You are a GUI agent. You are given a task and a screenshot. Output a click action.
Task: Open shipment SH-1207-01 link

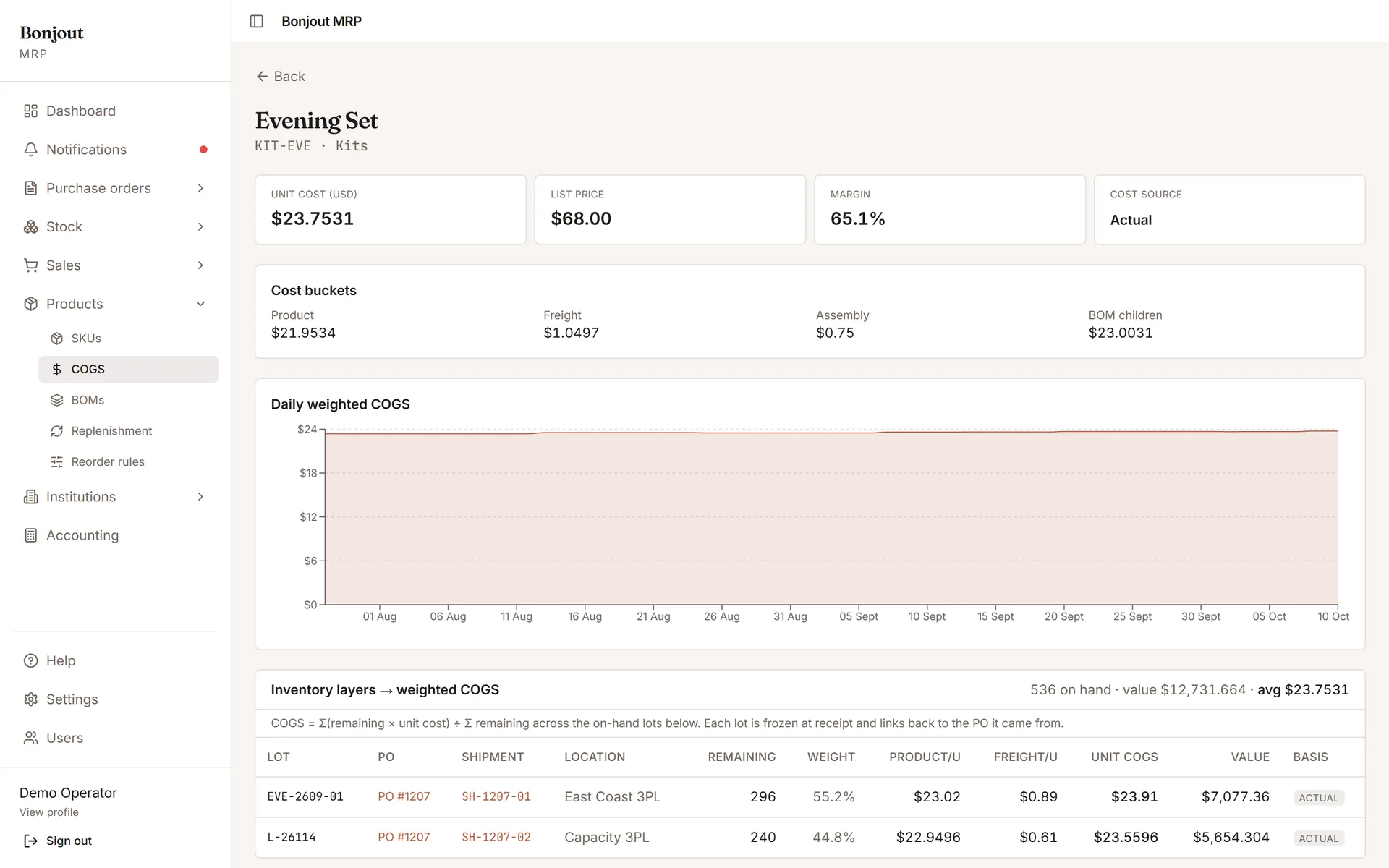click(x=496, y=796)
